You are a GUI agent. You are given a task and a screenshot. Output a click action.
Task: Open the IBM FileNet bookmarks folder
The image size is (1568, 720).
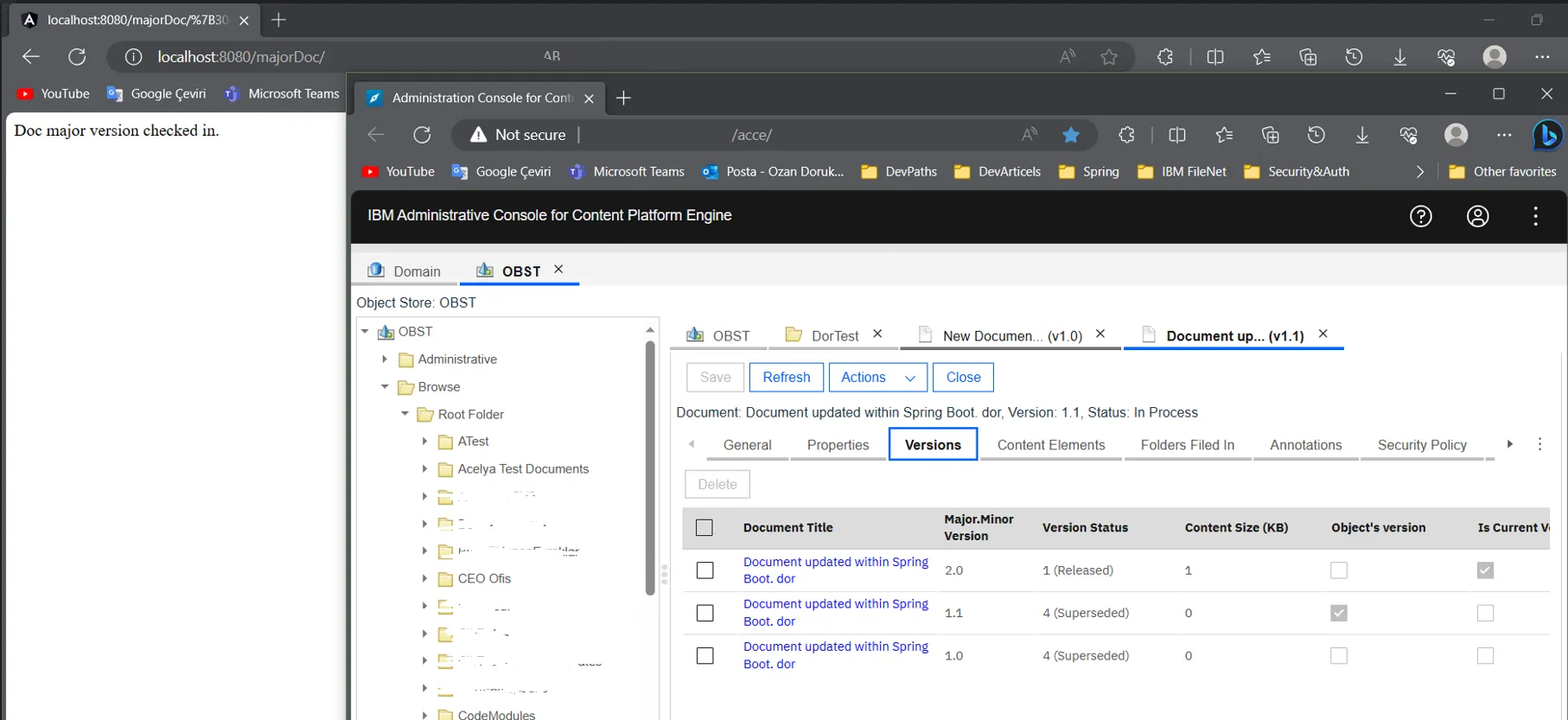pos(1182,172)
